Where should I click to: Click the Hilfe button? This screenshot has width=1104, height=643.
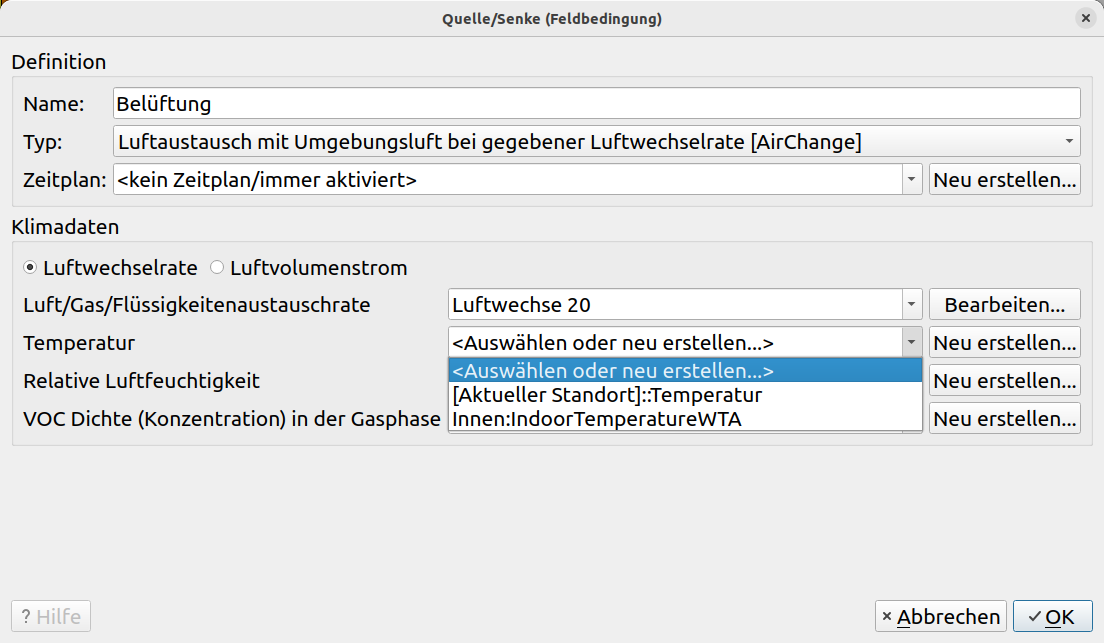51,617
